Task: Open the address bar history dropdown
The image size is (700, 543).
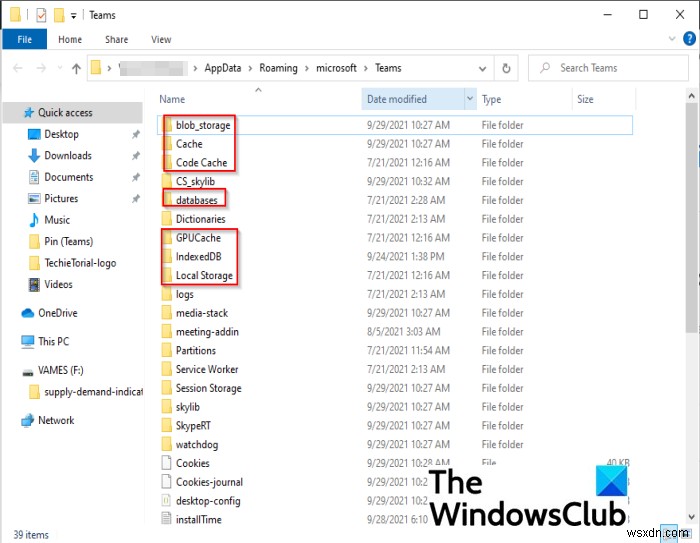Action: [482, 68]
